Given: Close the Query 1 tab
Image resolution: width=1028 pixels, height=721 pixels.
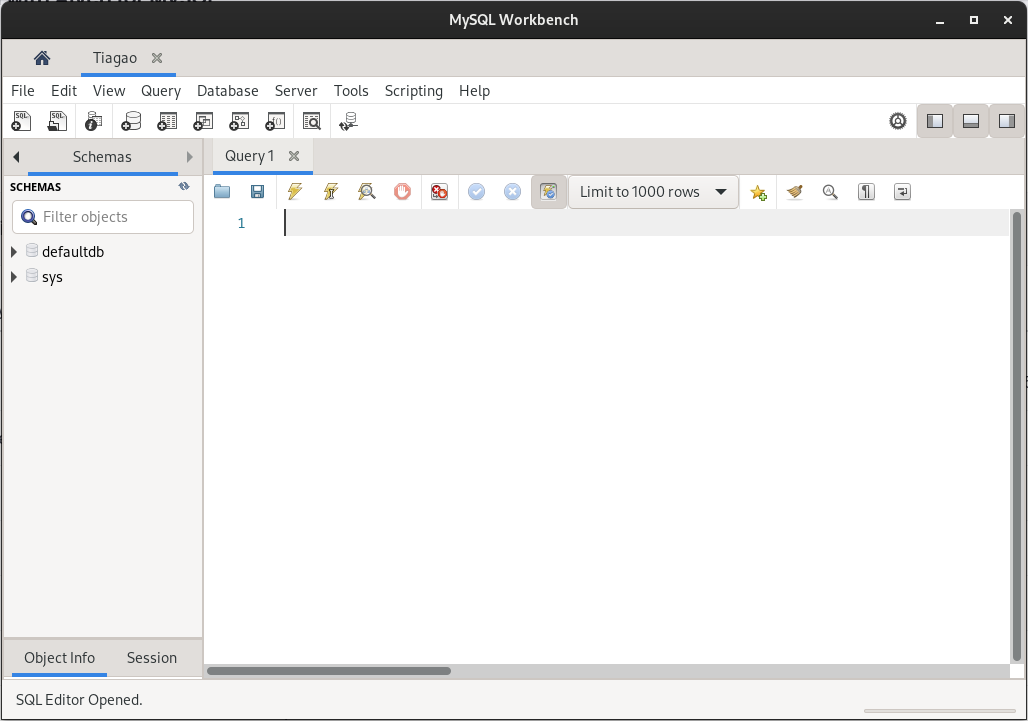Looking at the screenshot, I should coord(294,156).
